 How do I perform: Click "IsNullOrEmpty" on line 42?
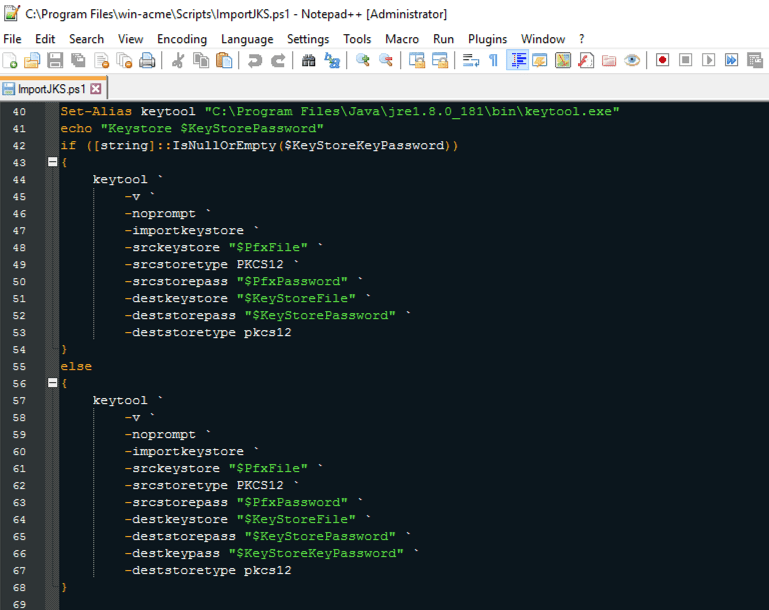point(224,145)
